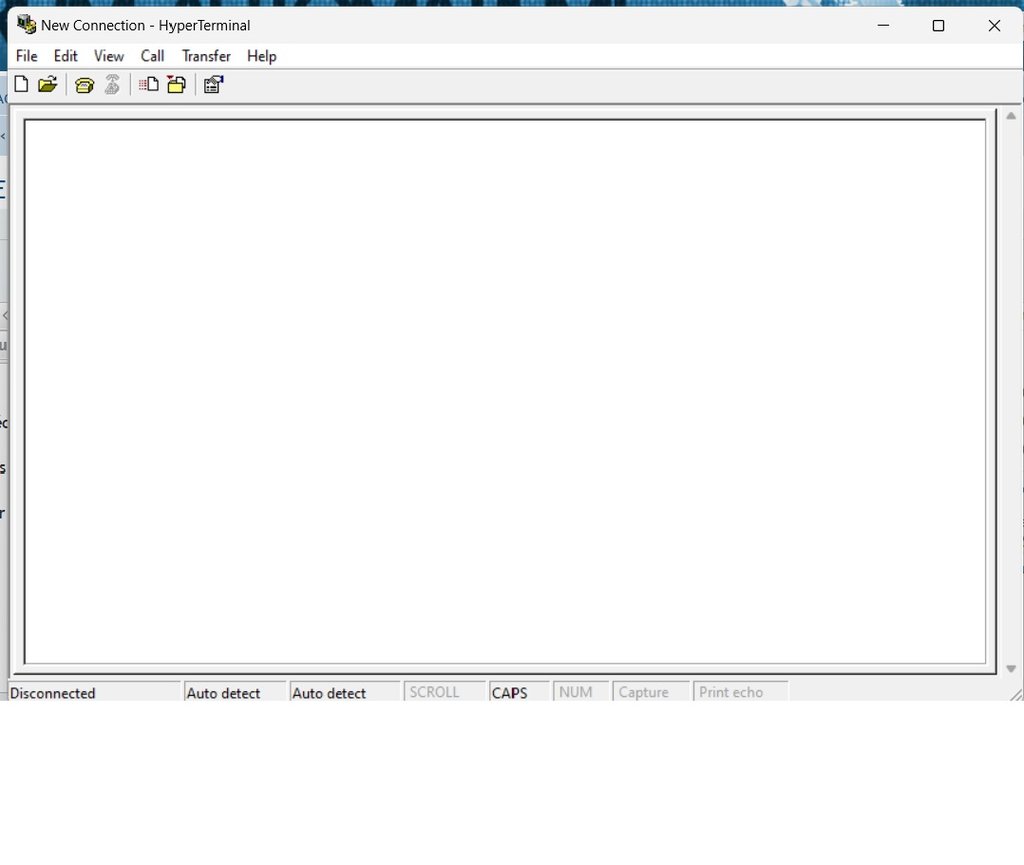The image size is (1024, 865).
Task: Open the Help menu
Action: 262,56
